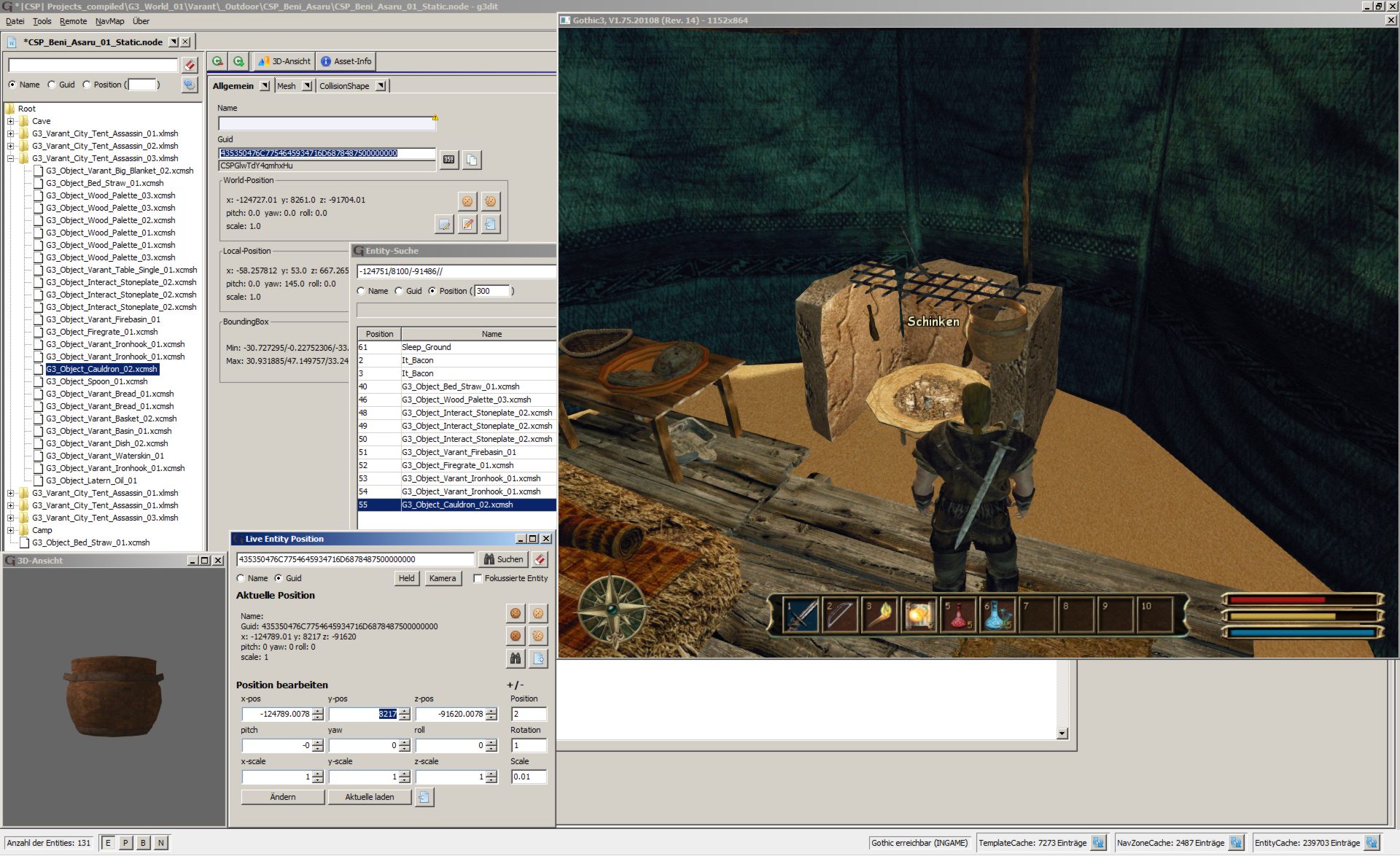This screenshot has width=1400, height=856.
Task: Increase the y-pos spinner value
Action: coord(405,711)
